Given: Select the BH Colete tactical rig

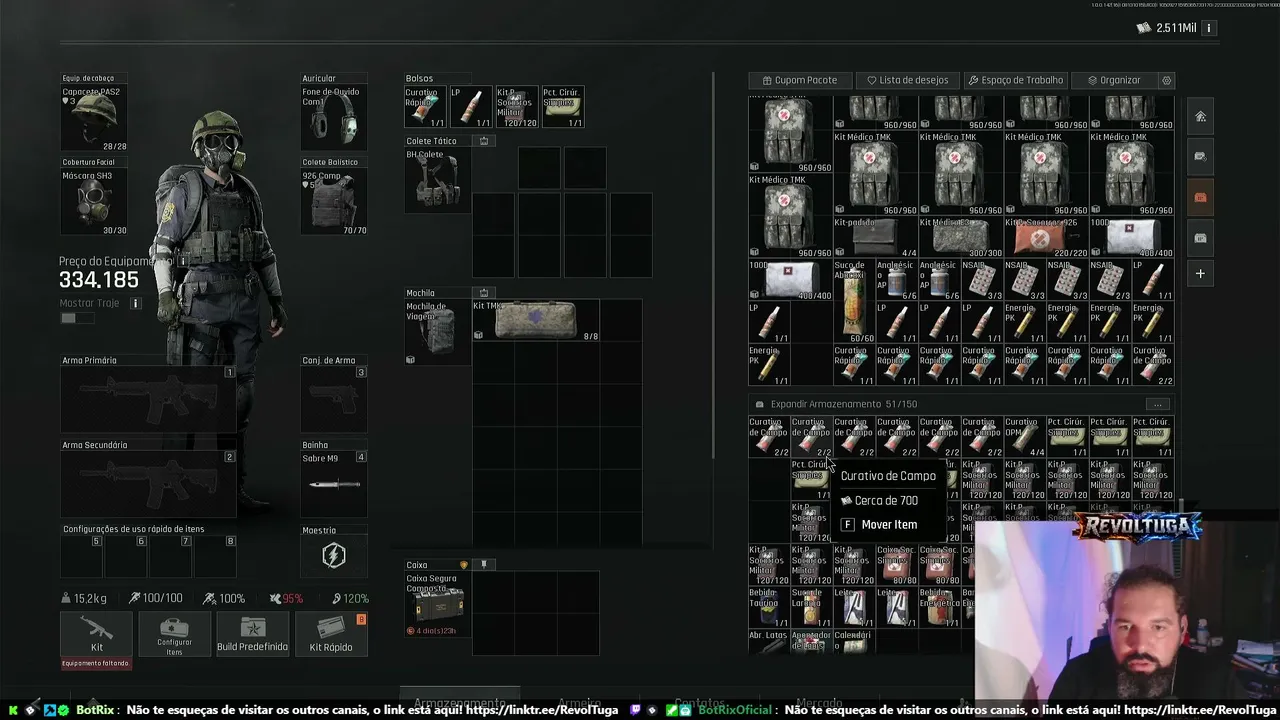Looking at the screenshot, I should (437, 180).
